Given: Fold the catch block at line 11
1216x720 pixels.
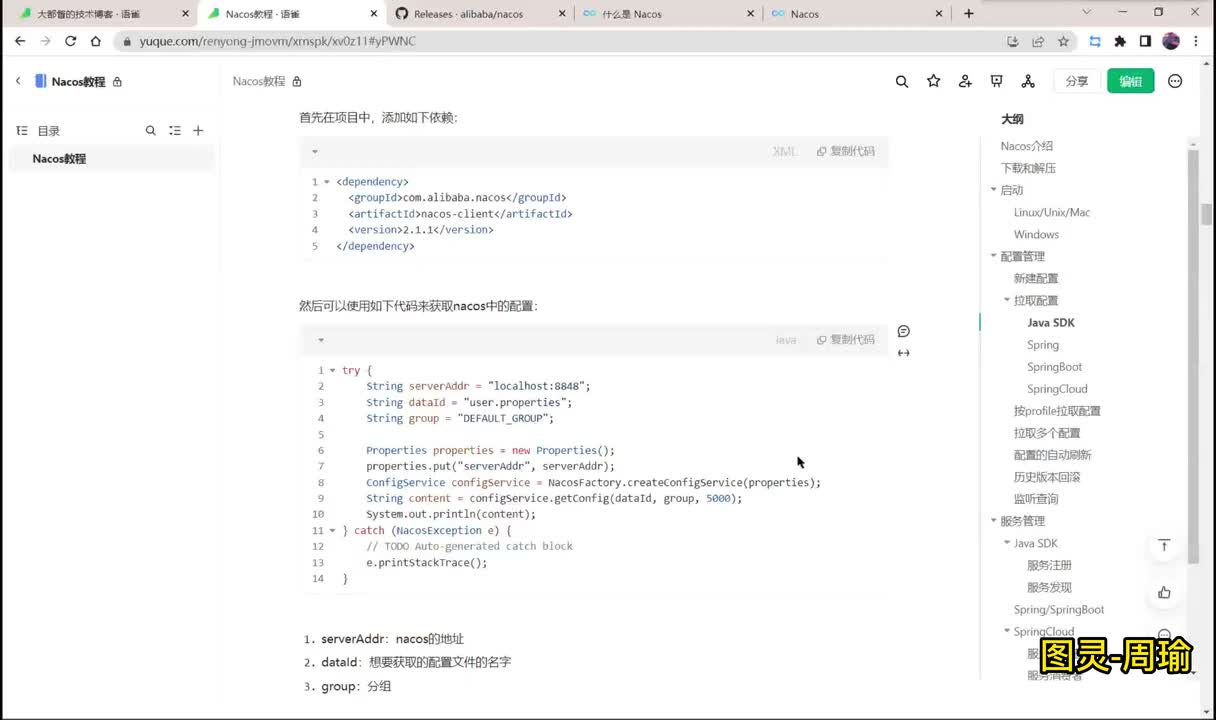Looking at the screenshot, I should click(332, 530).
